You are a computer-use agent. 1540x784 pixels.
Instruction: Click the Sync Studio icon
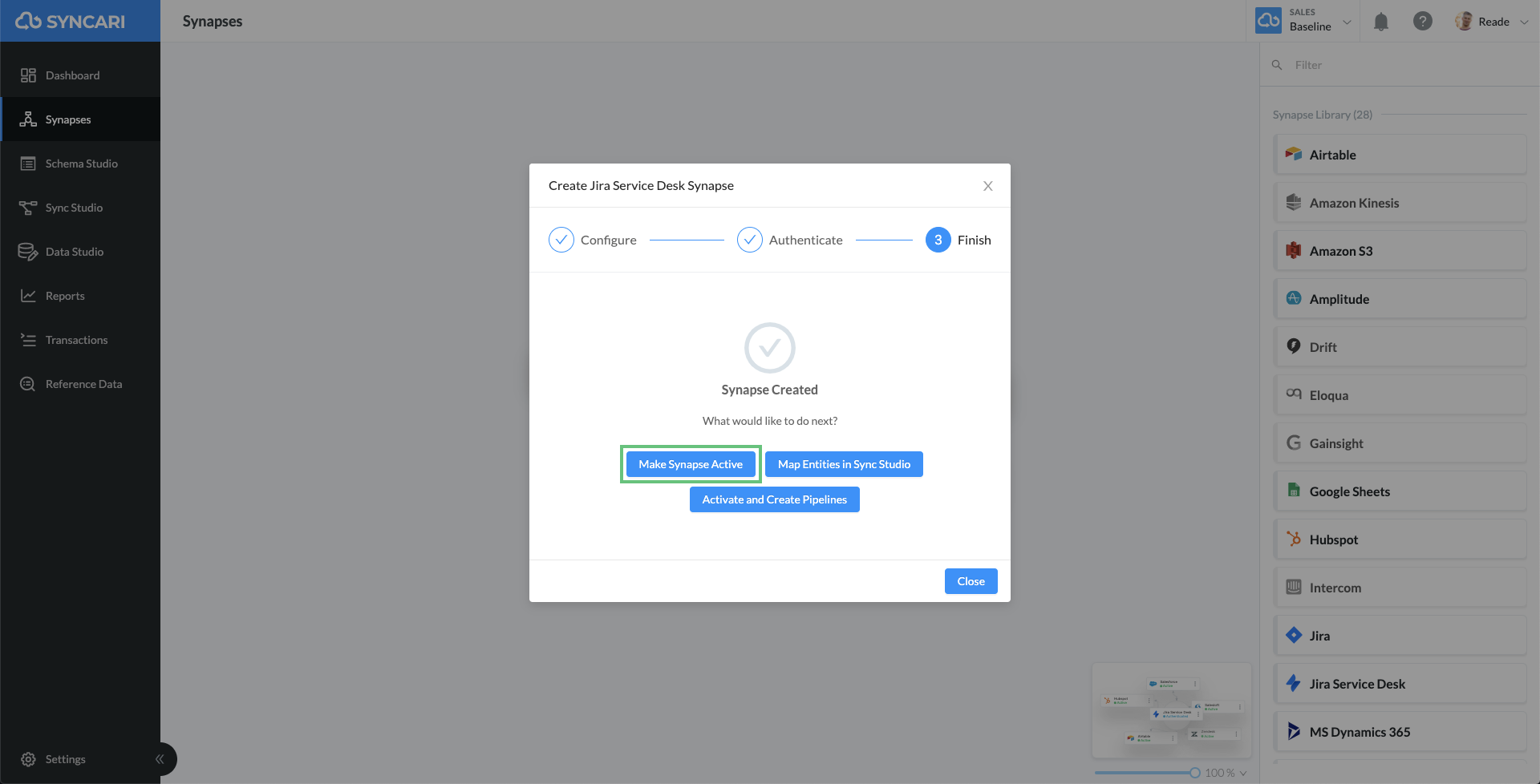(28, 208)
